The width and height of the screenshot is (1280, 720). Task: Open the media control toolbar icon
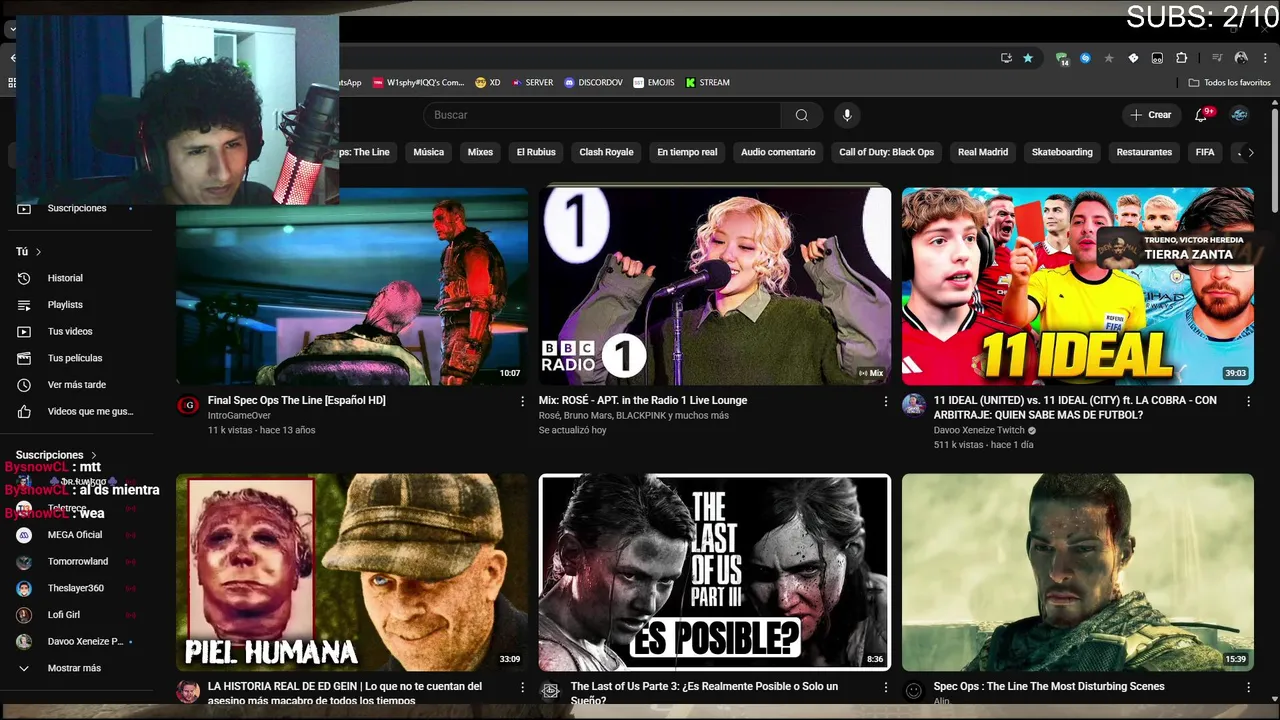tap(1217, 58)
